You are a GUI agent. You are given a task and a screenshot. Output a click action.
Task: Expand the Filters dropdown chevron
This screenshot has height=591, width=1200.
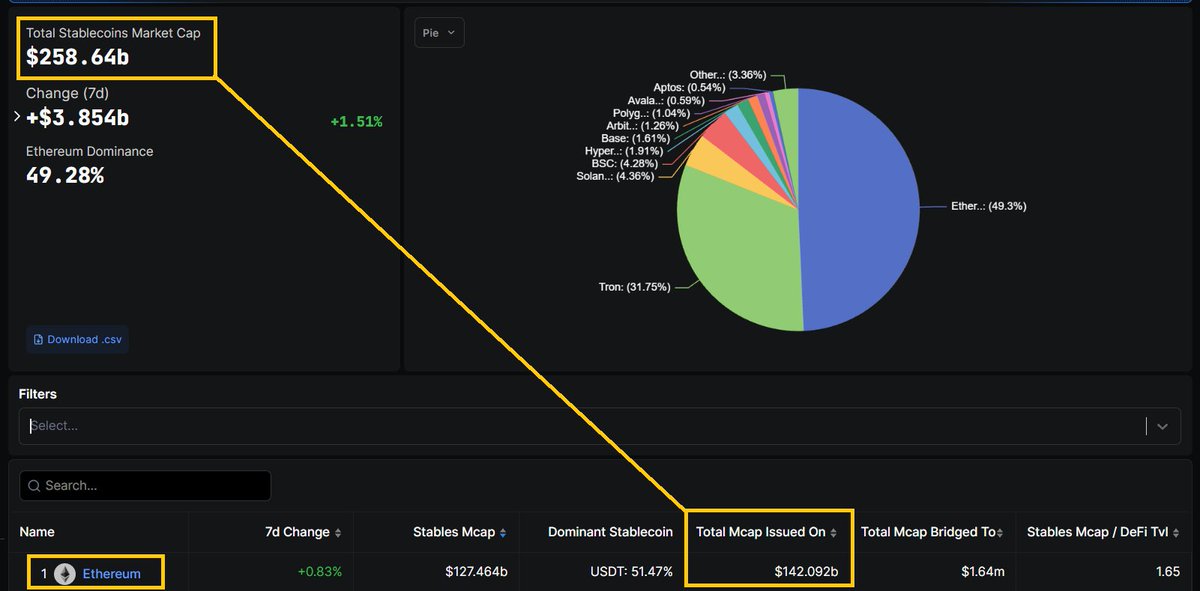tap(1162, 426)
